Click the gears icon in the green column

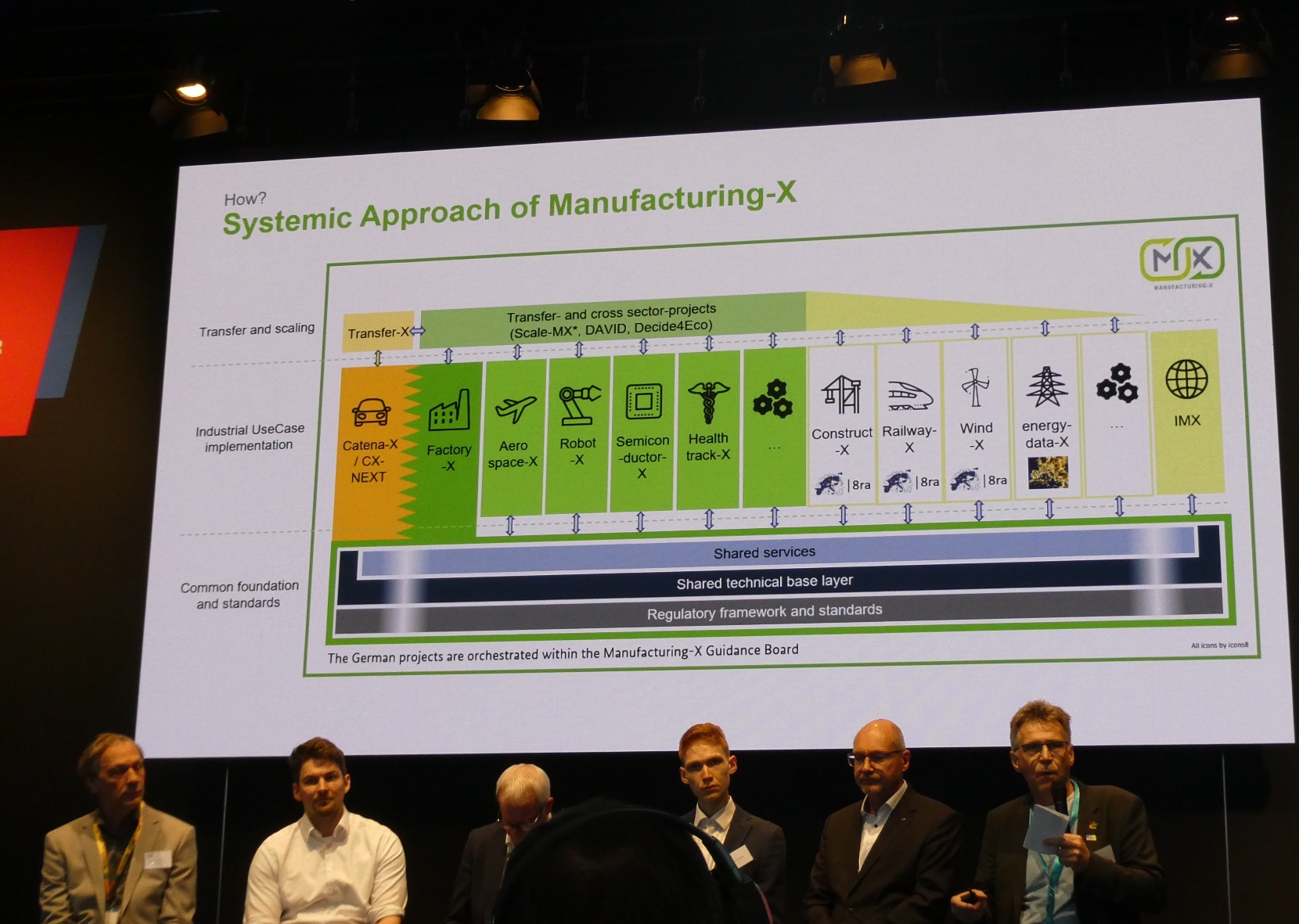tap(772, 399)
